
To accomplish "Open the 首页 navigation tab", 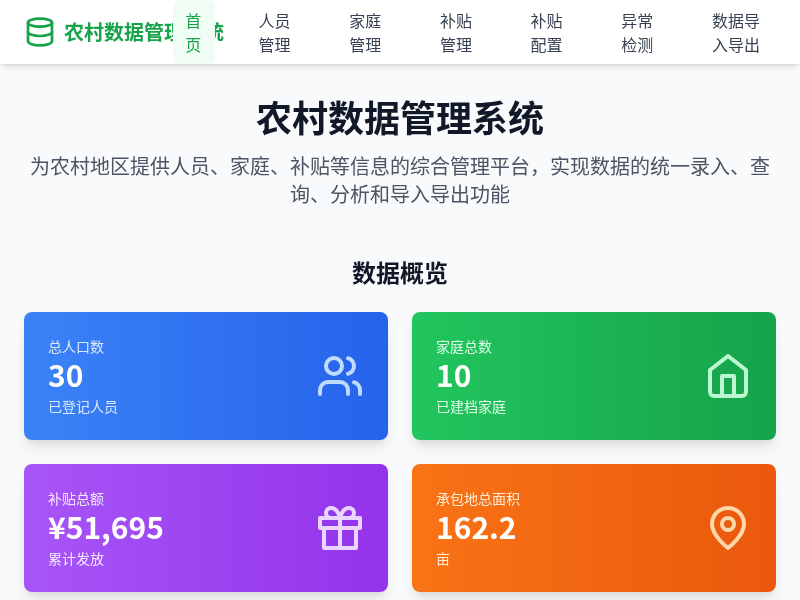I will [193, 33].
